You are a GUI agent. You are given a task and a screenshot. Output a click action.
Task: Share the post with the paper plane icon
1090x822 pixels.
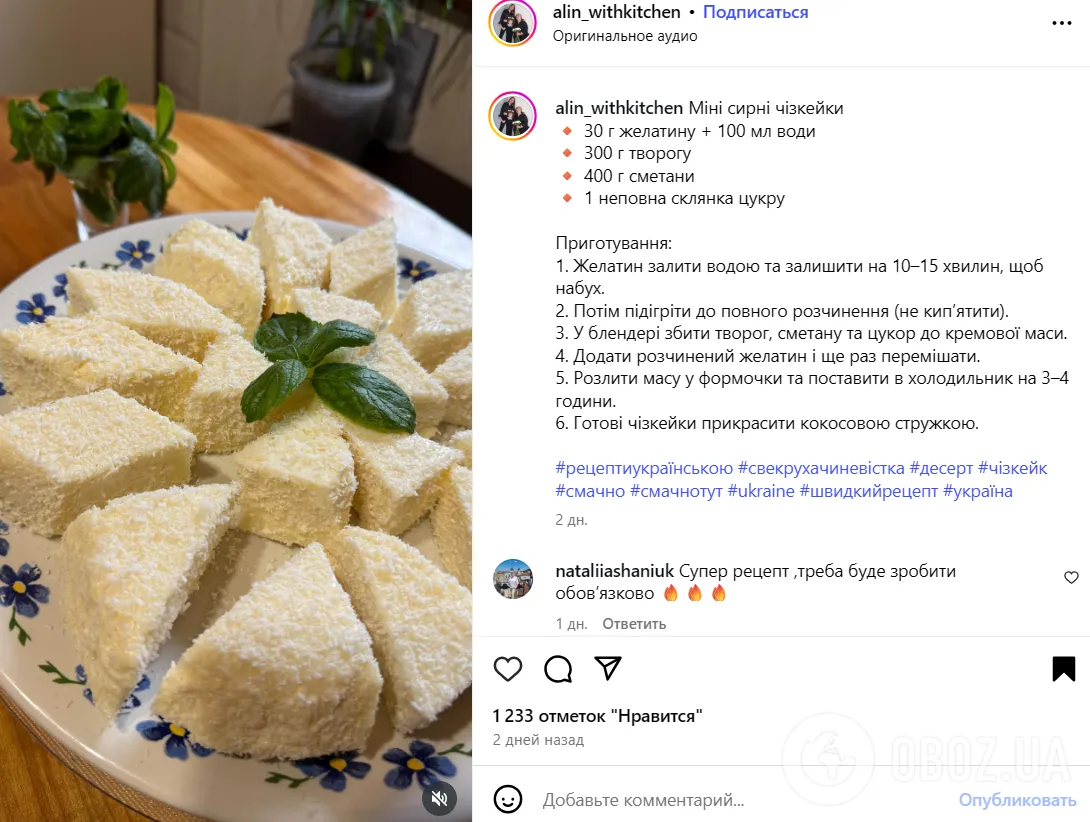click(608, 669)
